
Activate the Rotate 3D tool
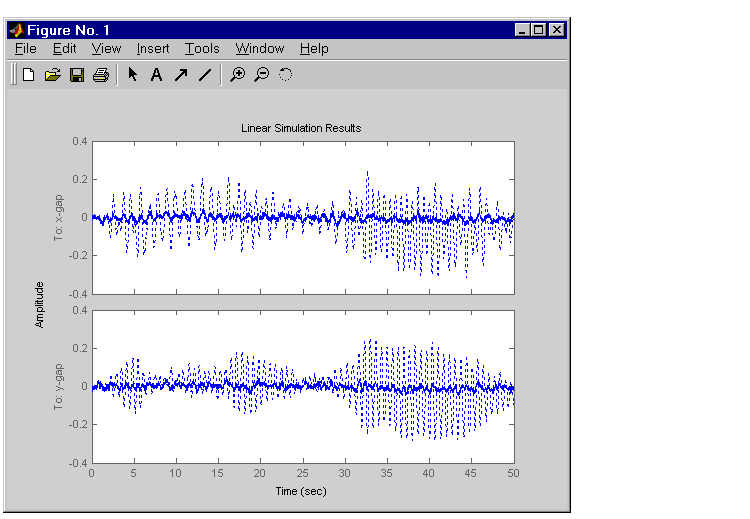[x=285, y=74]
